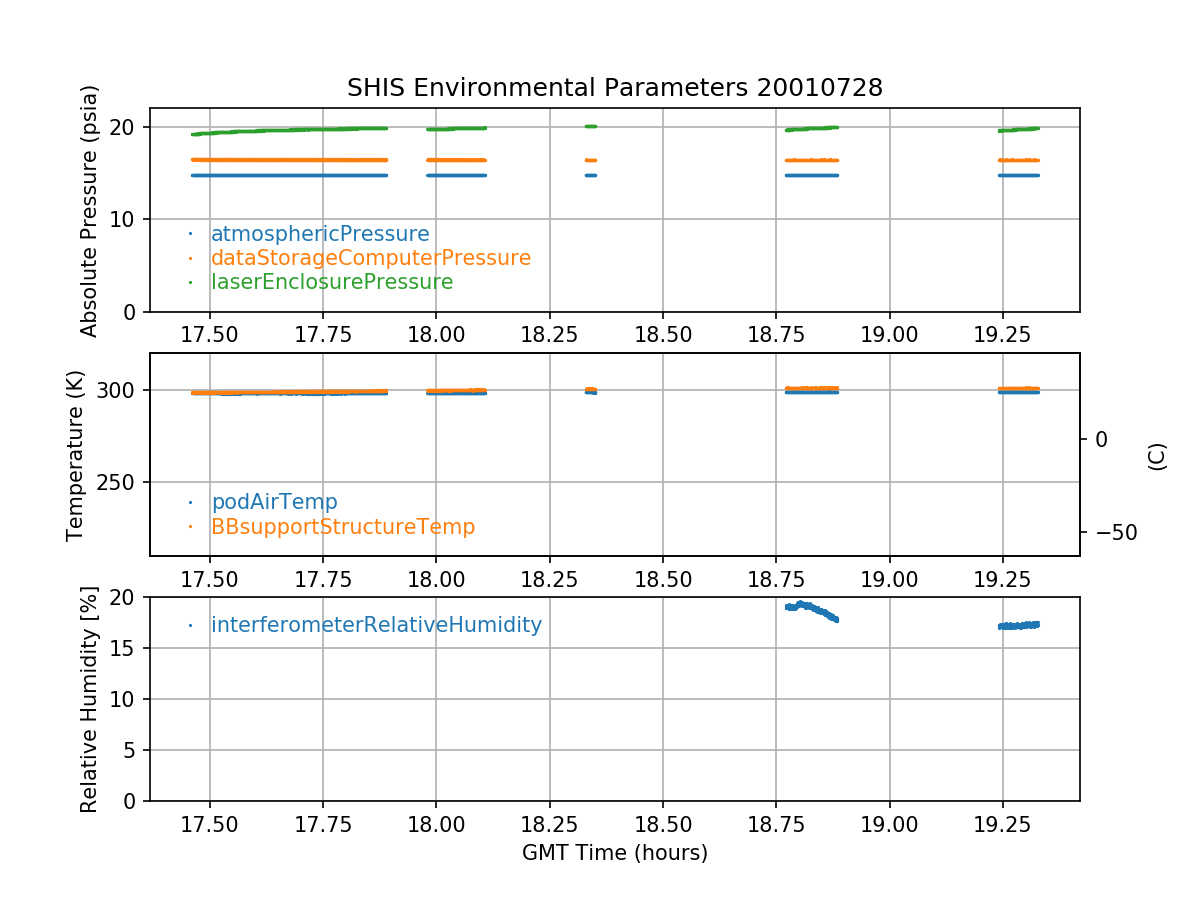The height and width of the screenshot is (900, 1200).
Task: Click the SHIS Environmental Parameters plot title
Action: 614,88
